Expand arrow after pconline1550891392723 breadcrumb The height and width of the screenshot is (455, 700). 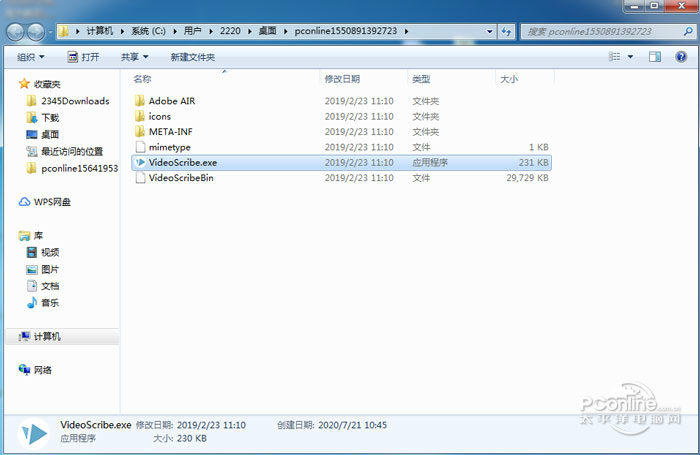[x=406, y=31]
